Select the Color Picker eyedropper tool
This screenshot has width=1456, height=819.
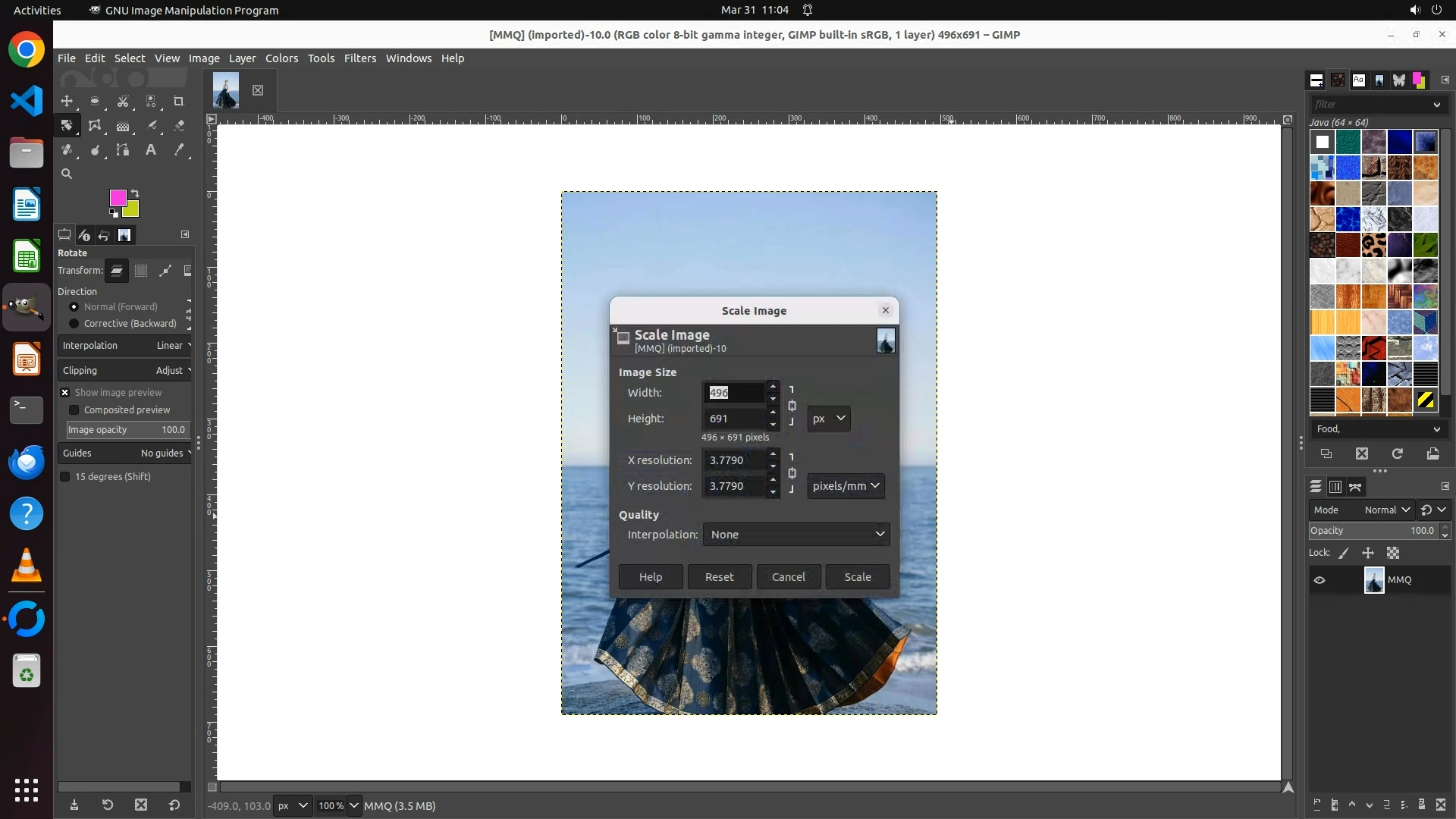coord(179,150)
